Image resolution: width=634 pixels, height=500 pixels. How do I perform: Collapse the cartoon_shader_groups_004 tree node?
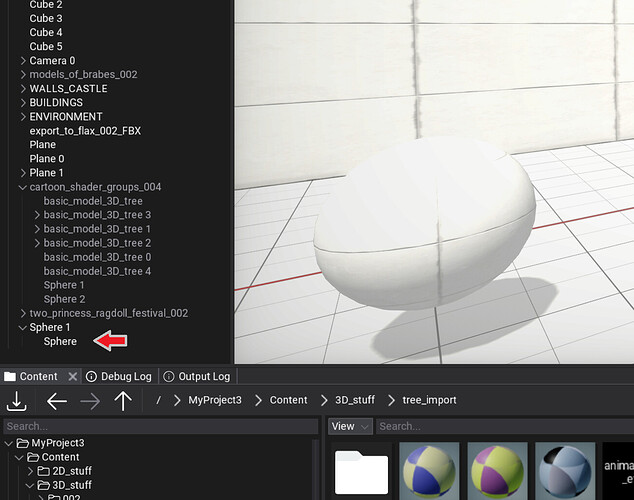pos(23,187)
